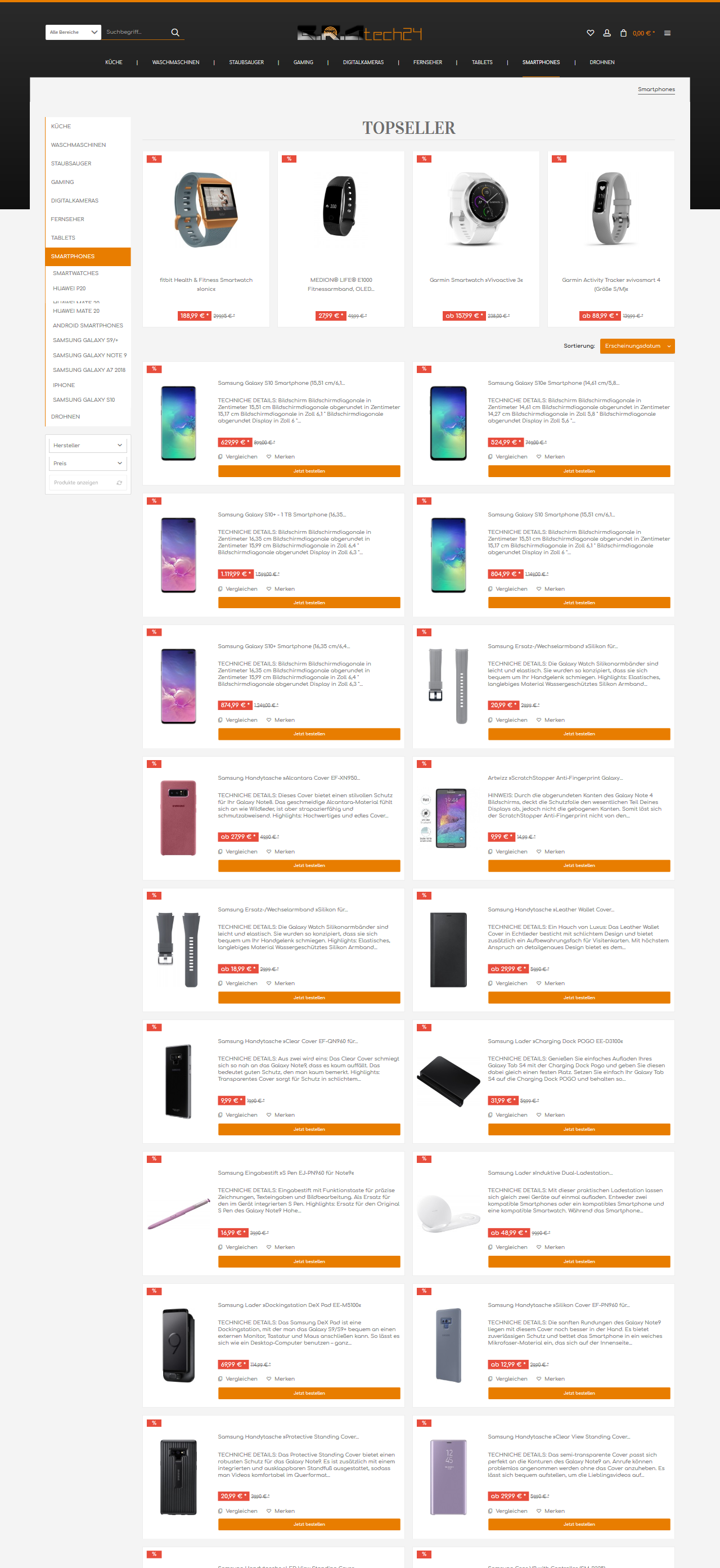Open the Erscheinungsdatum sorting dropdown
Image resolution: width=720 pixels, height=1568 pixels.
tap(637, 346)
